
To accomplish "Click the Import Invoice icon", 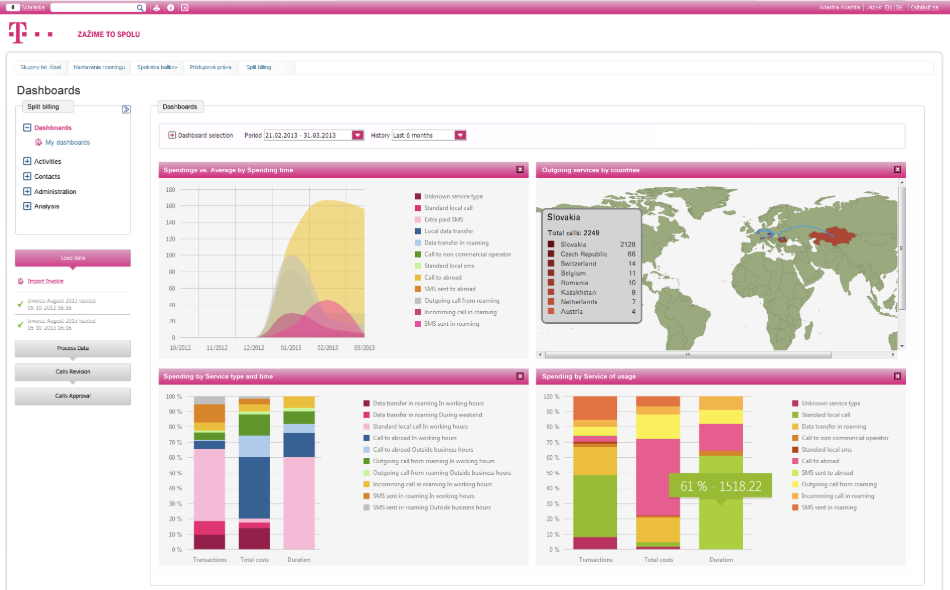I will pos(21,281).
